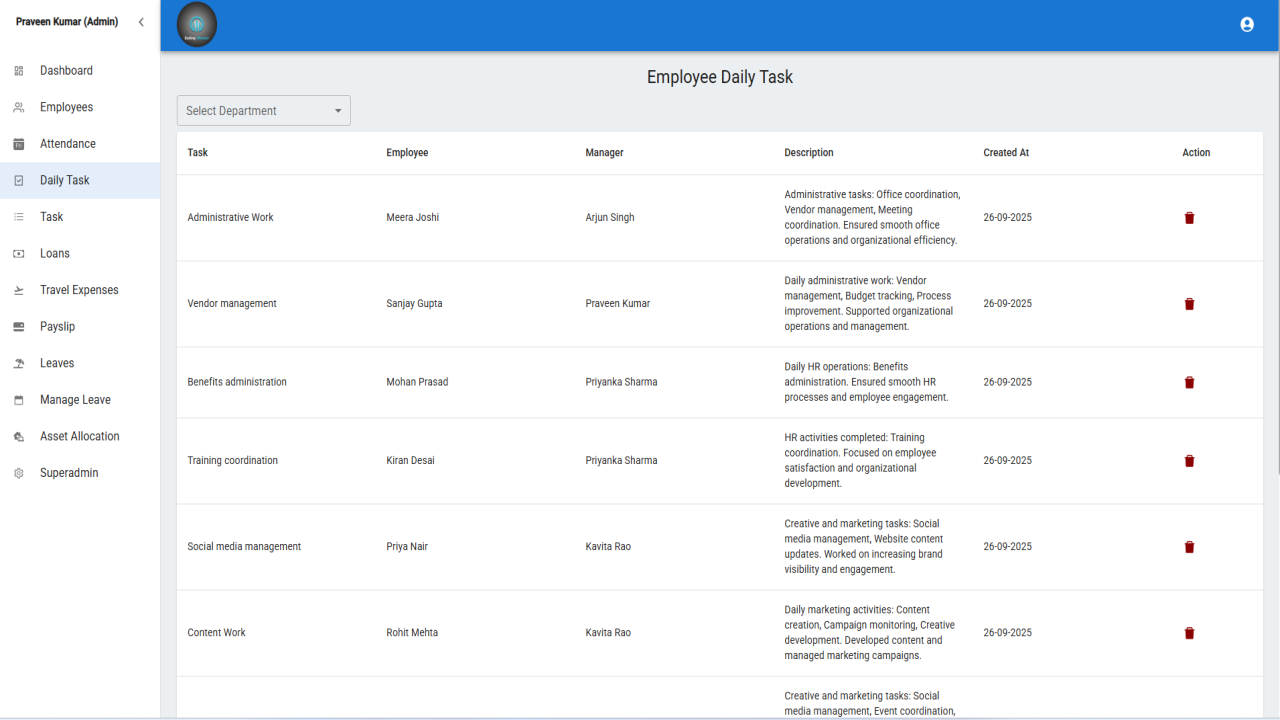The image size is (1280, 720).
Task: Click the Benefits administration task name
Action: click(237, 382)
